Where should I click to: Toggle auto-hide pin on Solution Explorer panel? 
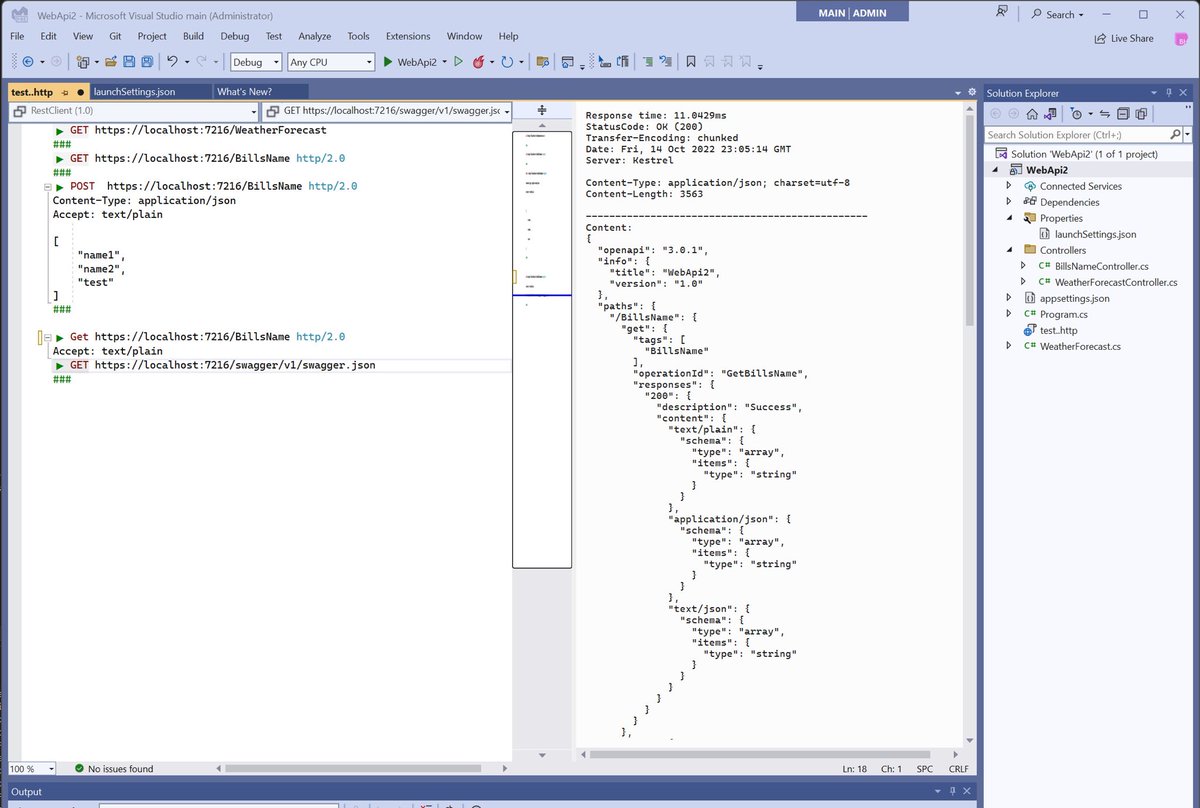click(x=1168, y=92)
